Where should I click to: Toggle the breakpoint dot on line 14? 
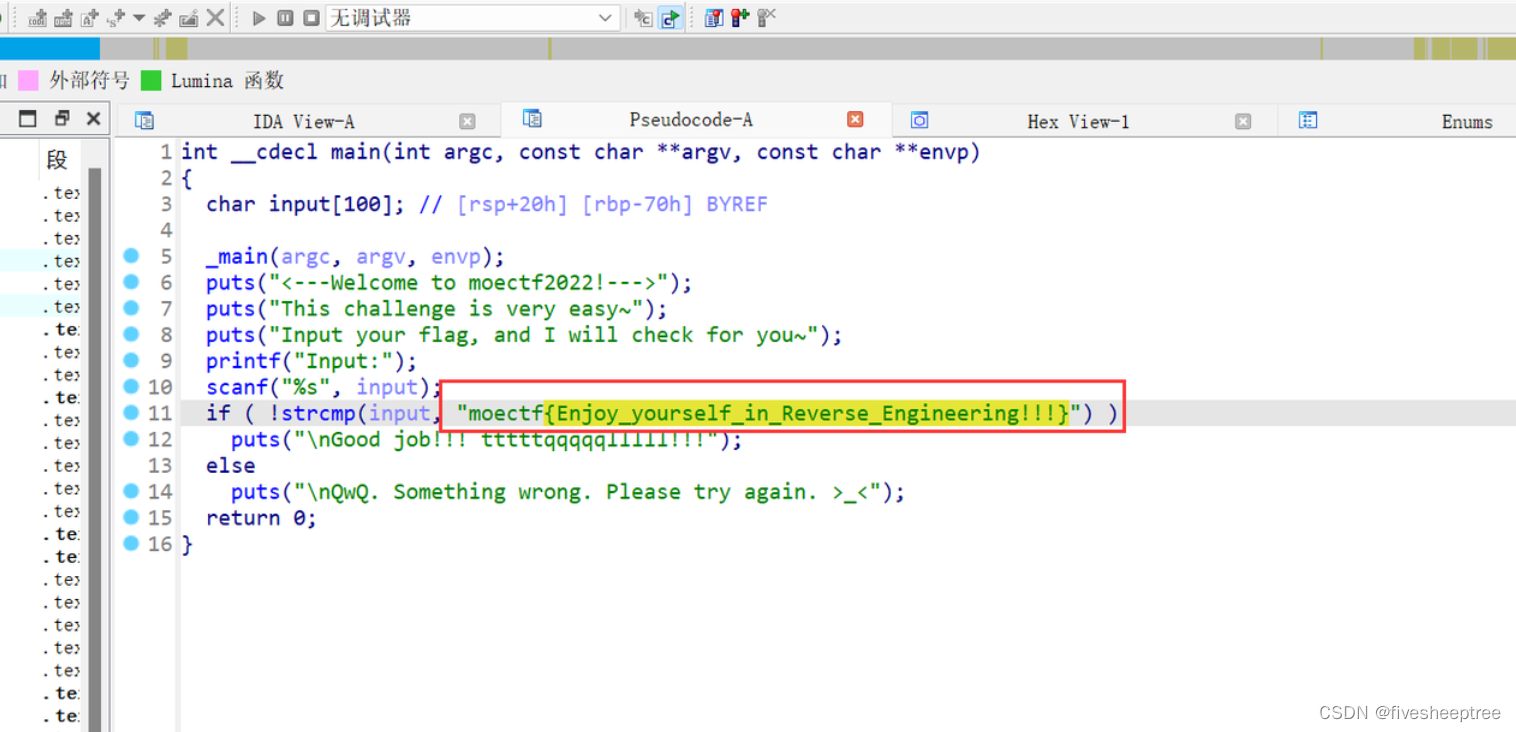click(x=131, y=491)
